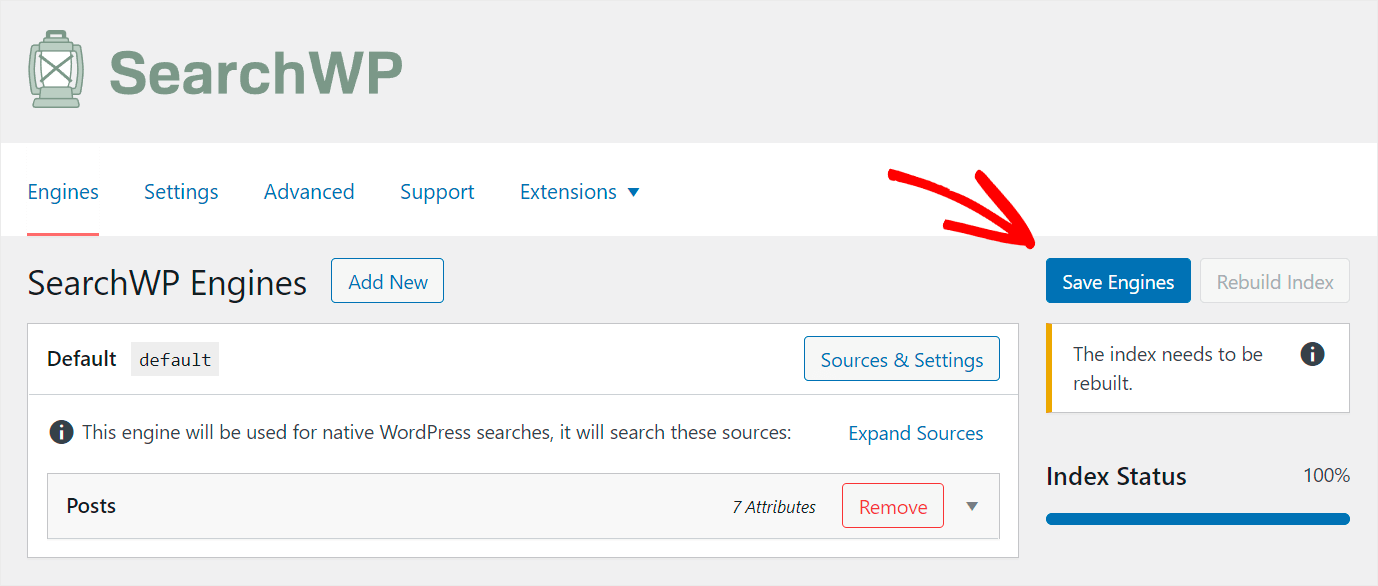1378x586 pixels.
Task: Go to the Advanced tab
Action: pyautogui.click(x=309, y=191)
